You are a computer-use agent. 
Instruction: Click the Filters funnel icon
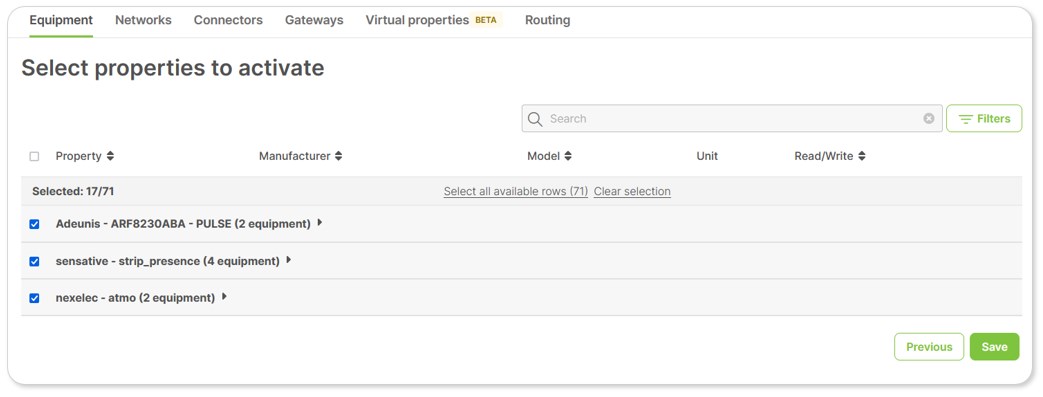tap(965, 119)
